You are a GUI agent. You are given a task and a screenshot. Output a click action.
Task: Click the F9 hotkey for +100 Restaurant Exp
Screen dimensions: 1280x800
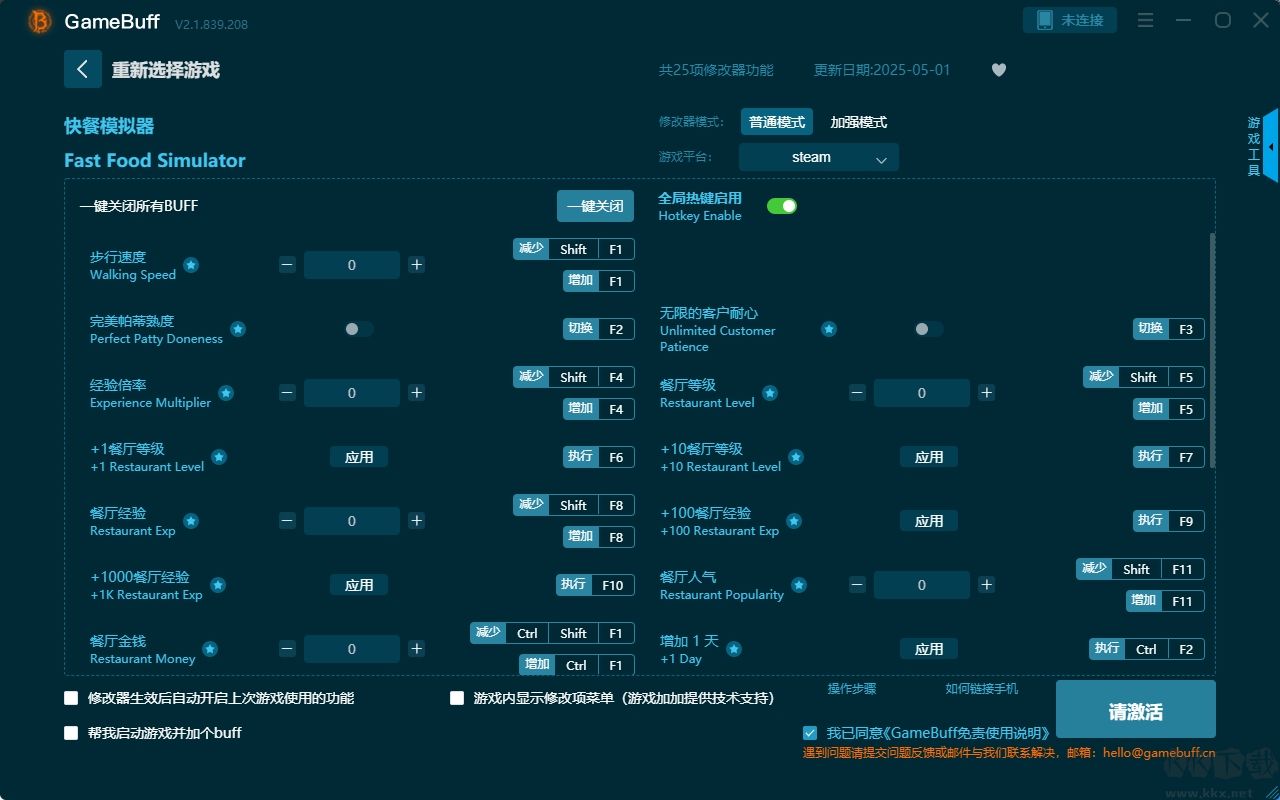pos(1186,521)
